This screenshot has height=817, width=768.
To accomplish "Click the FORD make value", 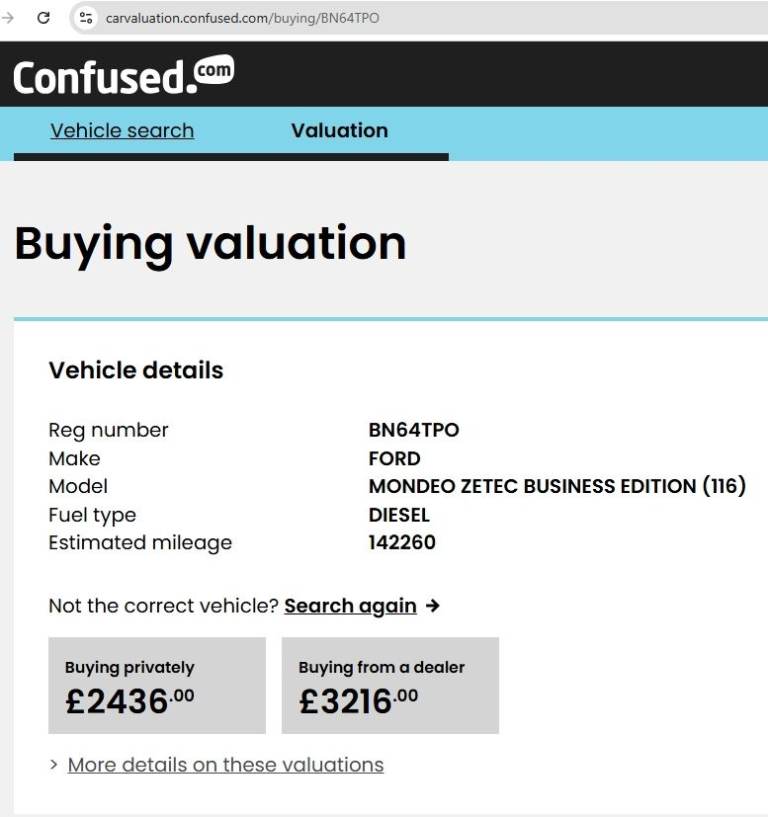I will coord(394,459).
